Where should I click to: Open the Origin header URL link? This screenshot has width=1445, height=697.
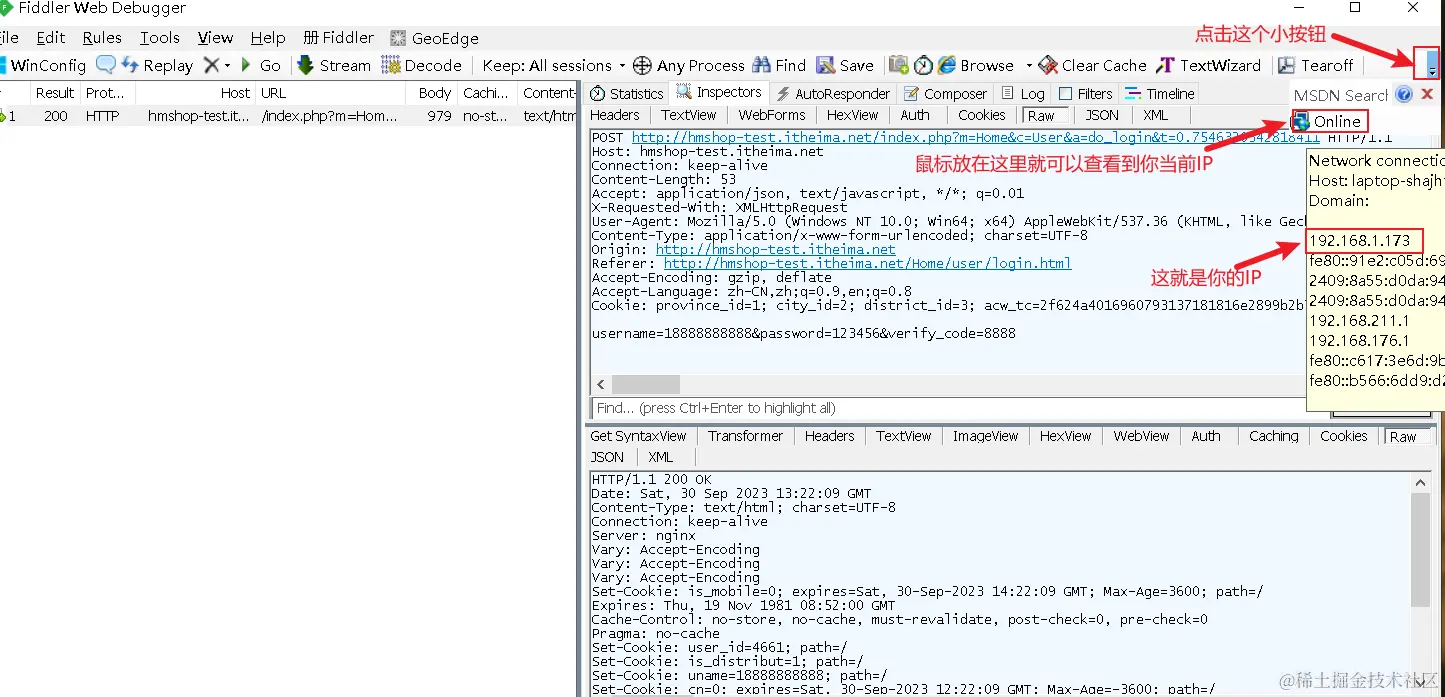click(x=776, y=249)
